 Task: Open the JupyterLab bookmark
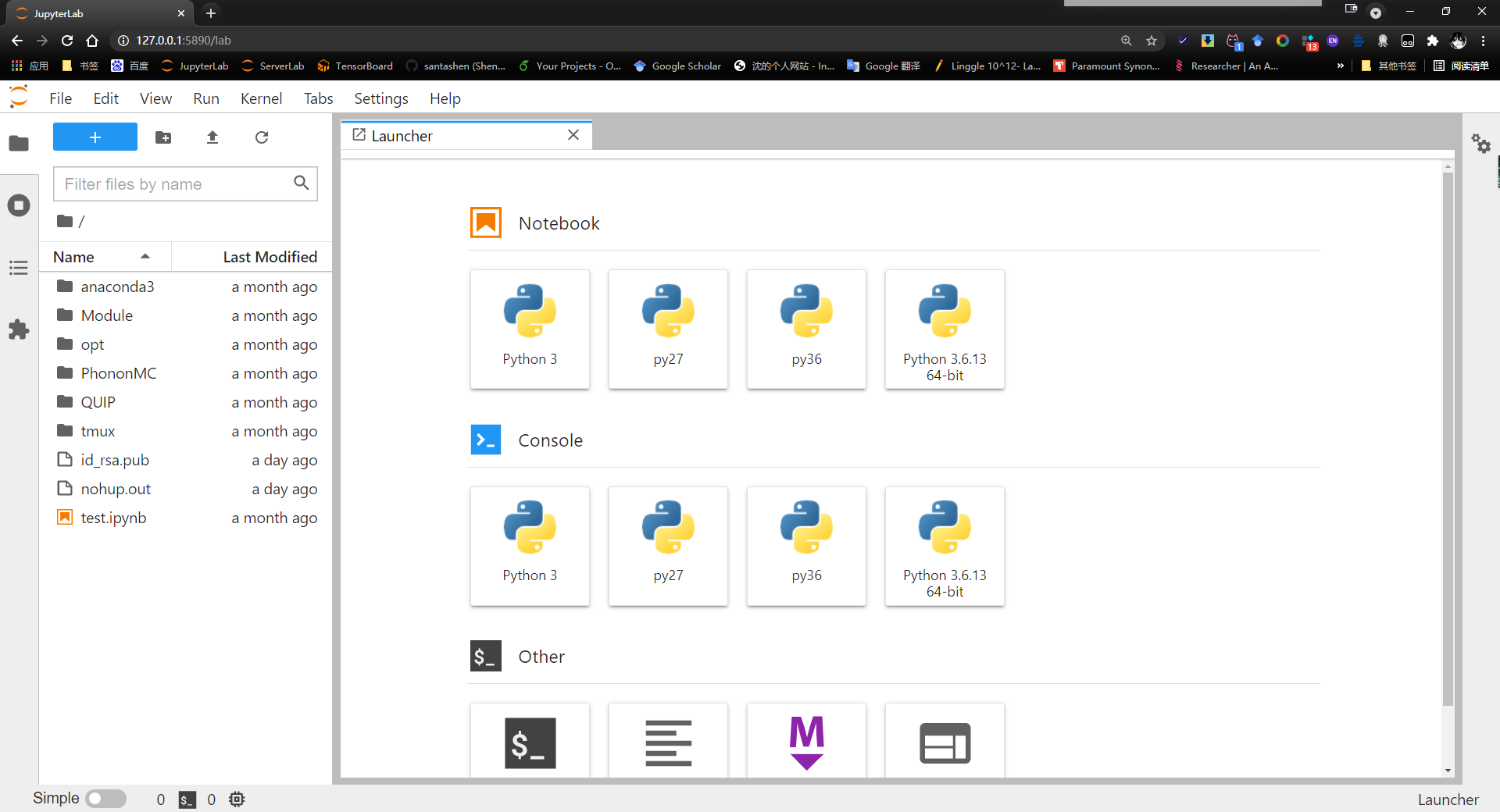(195, 66)
